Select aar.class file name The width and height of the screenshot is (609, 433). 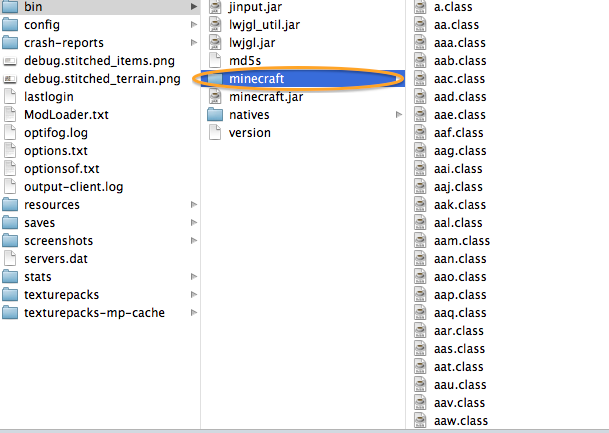pos(459,330)
